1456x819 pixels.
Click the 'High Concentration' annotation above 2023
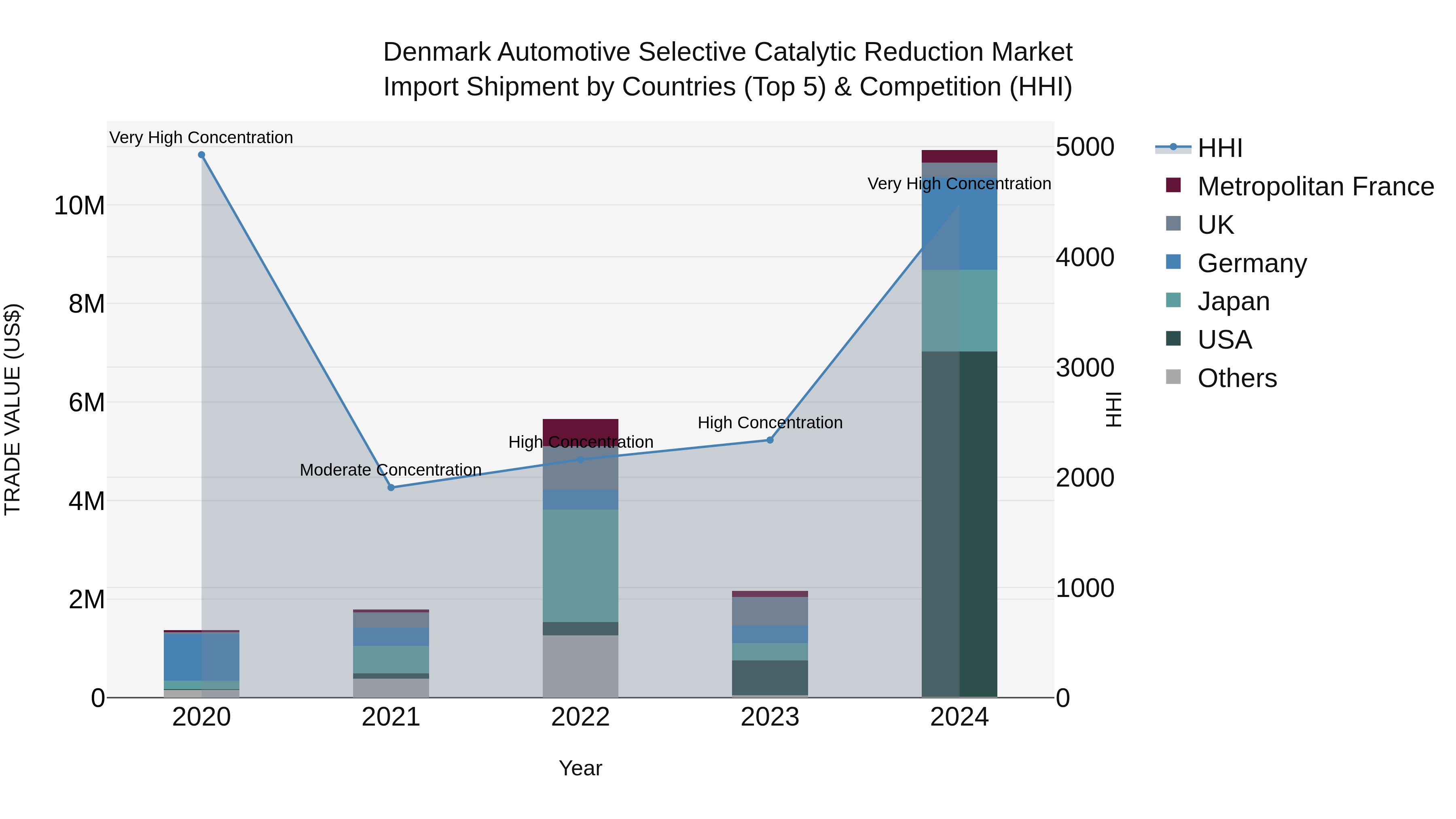(770, 423)
